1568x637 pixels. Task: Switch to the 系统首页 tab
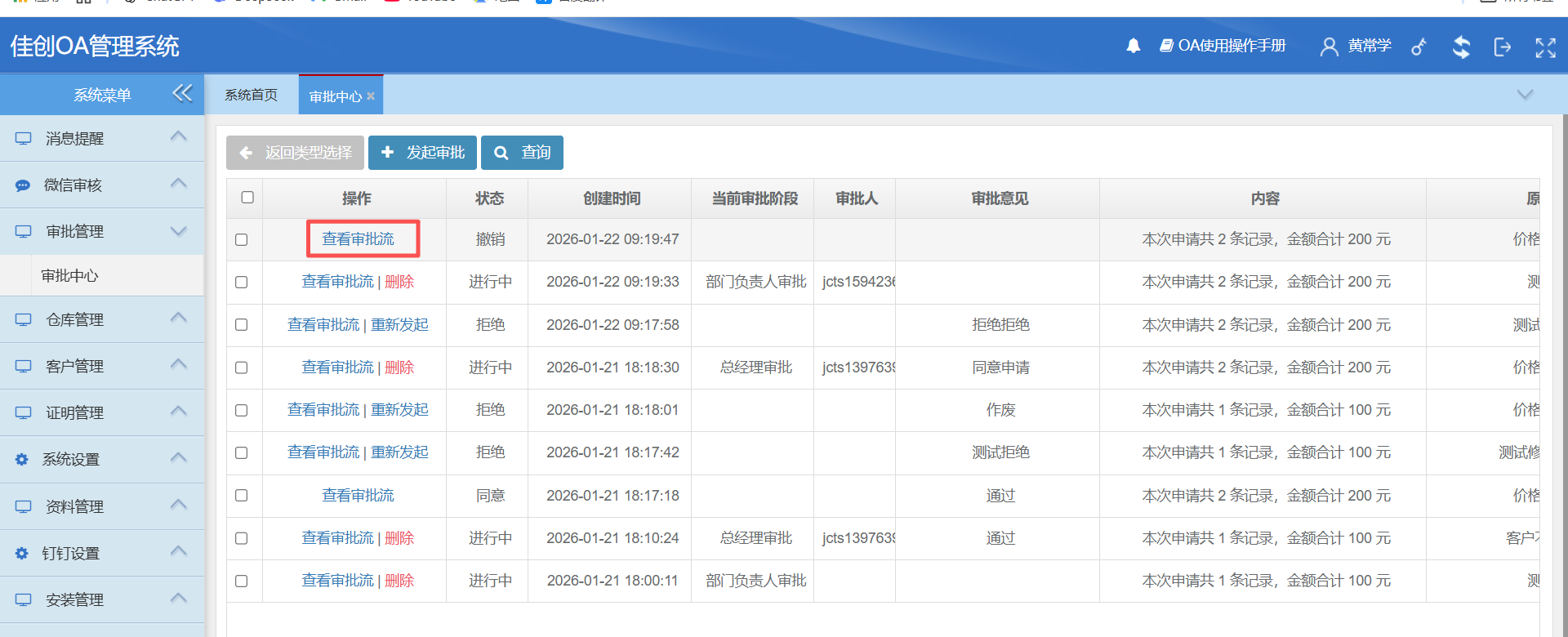pyautogui.click(x=252, y=95)
